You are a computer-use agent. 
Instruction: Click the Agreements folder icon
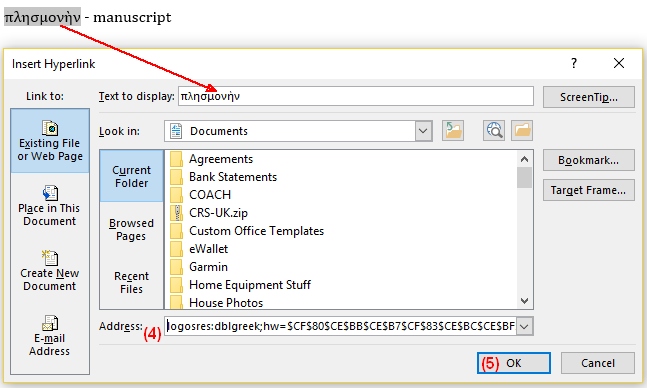coord(177,159)
